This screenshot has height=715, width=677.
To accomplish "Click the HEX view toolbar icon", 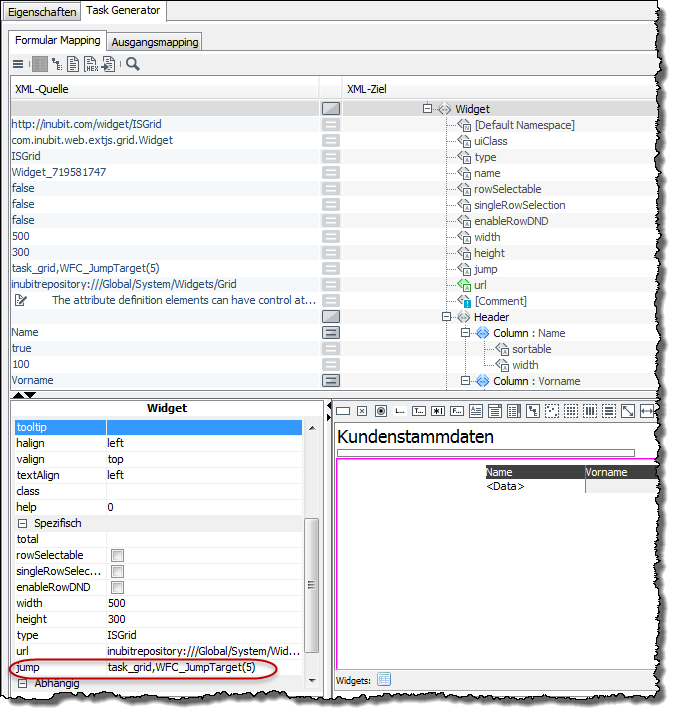I will 91,64.
